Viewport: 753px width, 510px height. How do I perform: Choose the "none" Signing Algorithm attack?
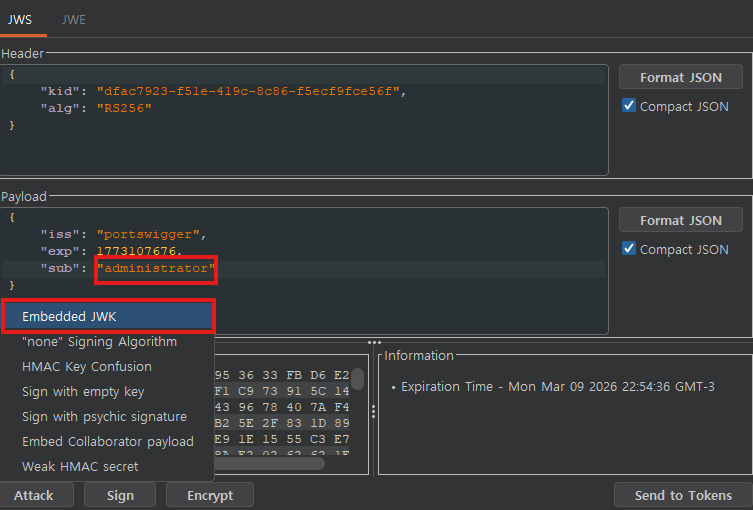[99, 342]
